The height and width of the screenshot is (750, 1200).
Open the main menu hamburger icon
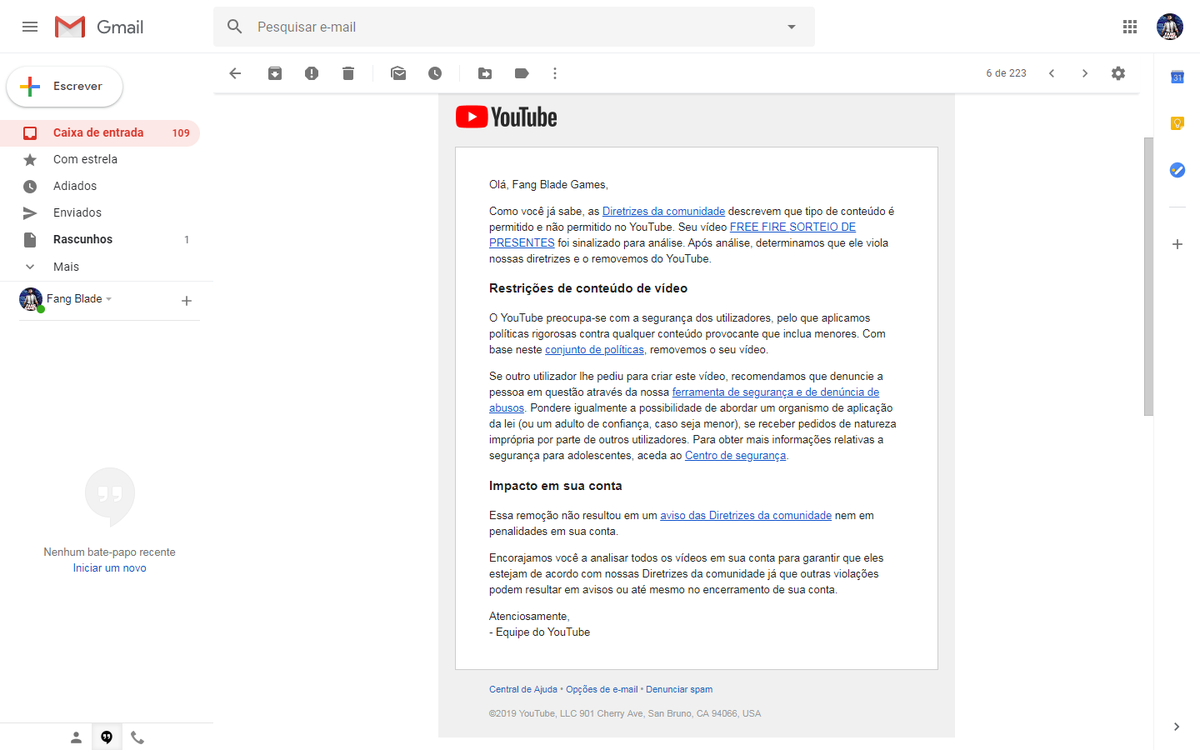[x=30, y=27]
